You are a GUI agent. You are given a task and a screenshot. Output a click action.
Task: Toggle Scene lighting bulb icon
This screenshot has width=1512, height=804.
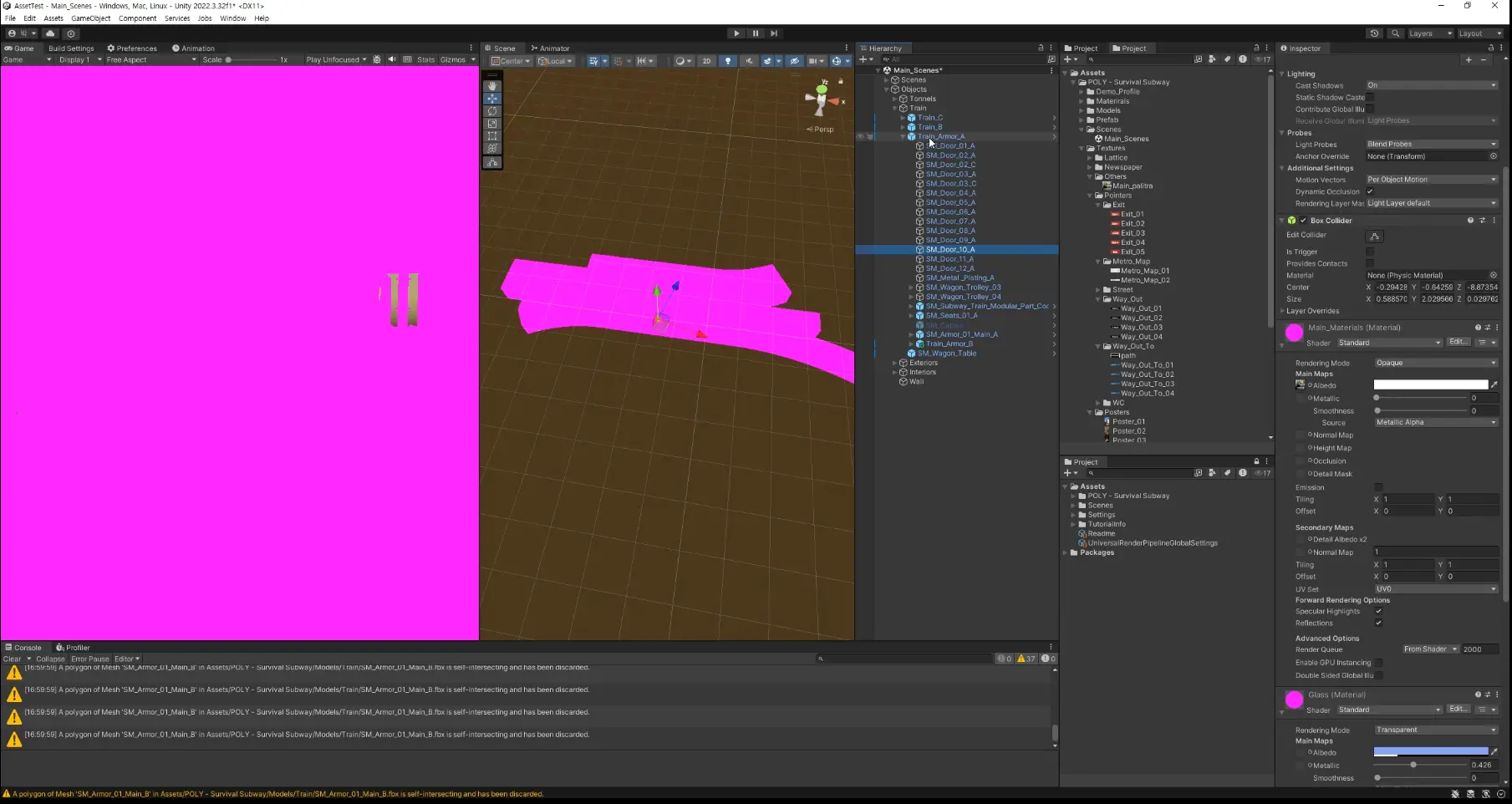point(728,61)
